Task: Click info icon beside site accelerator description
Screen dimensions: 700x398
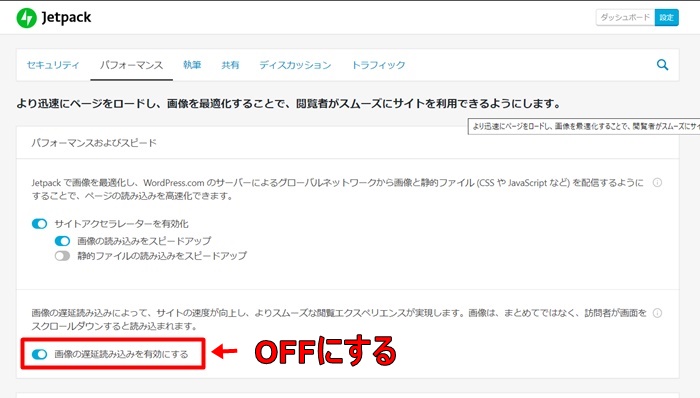Action: (x=657, y=182)
